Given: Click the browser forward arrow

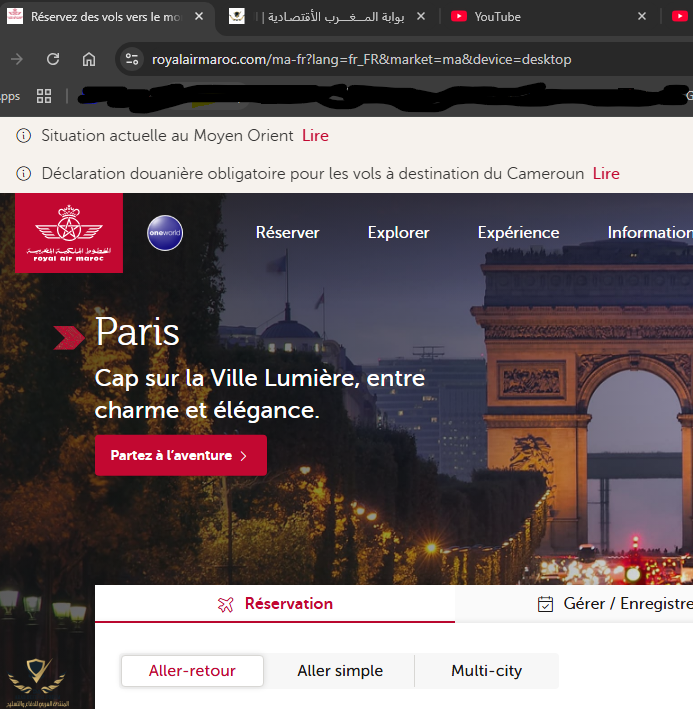Looking at the screenshot, I should tap(17, 59).
